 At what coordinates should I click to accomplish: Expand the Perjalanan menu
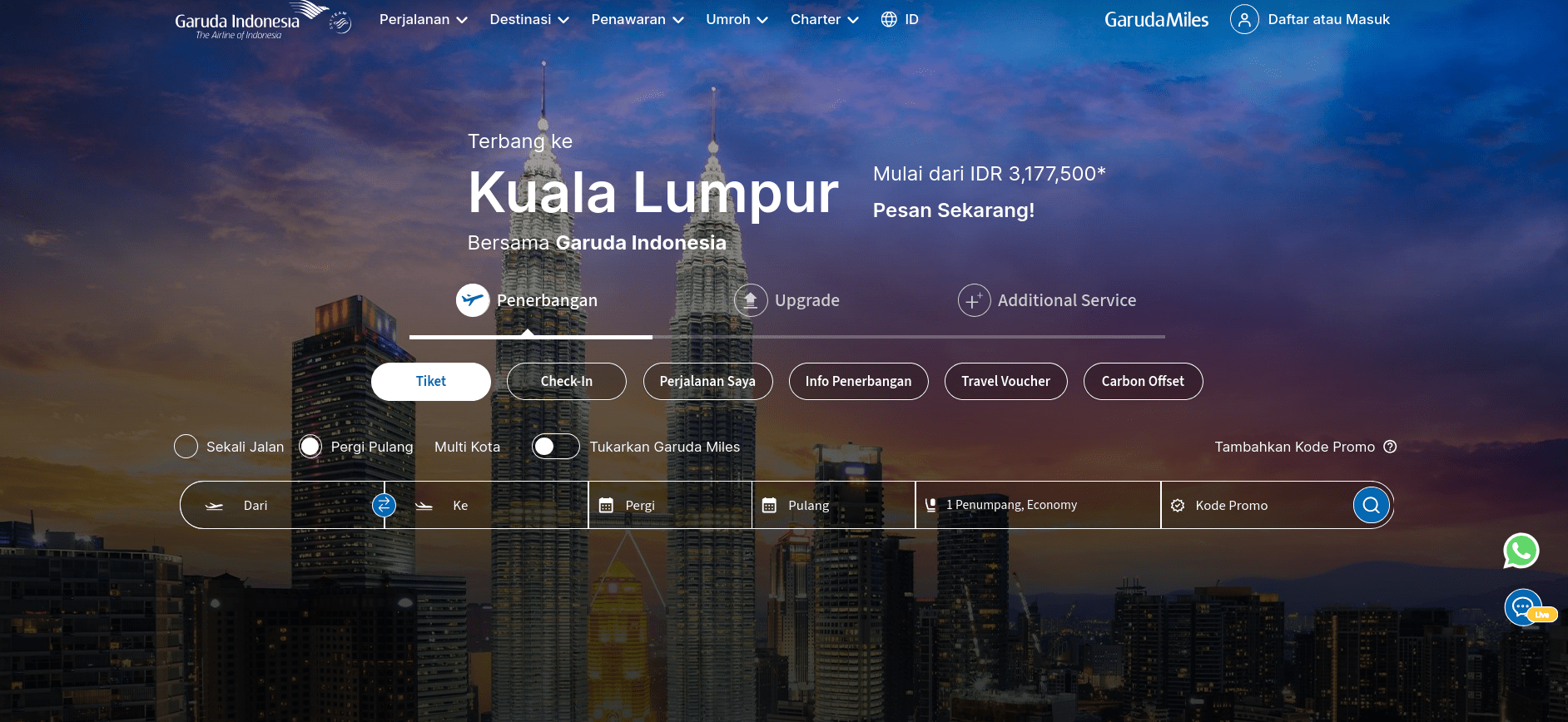[423, 19]
